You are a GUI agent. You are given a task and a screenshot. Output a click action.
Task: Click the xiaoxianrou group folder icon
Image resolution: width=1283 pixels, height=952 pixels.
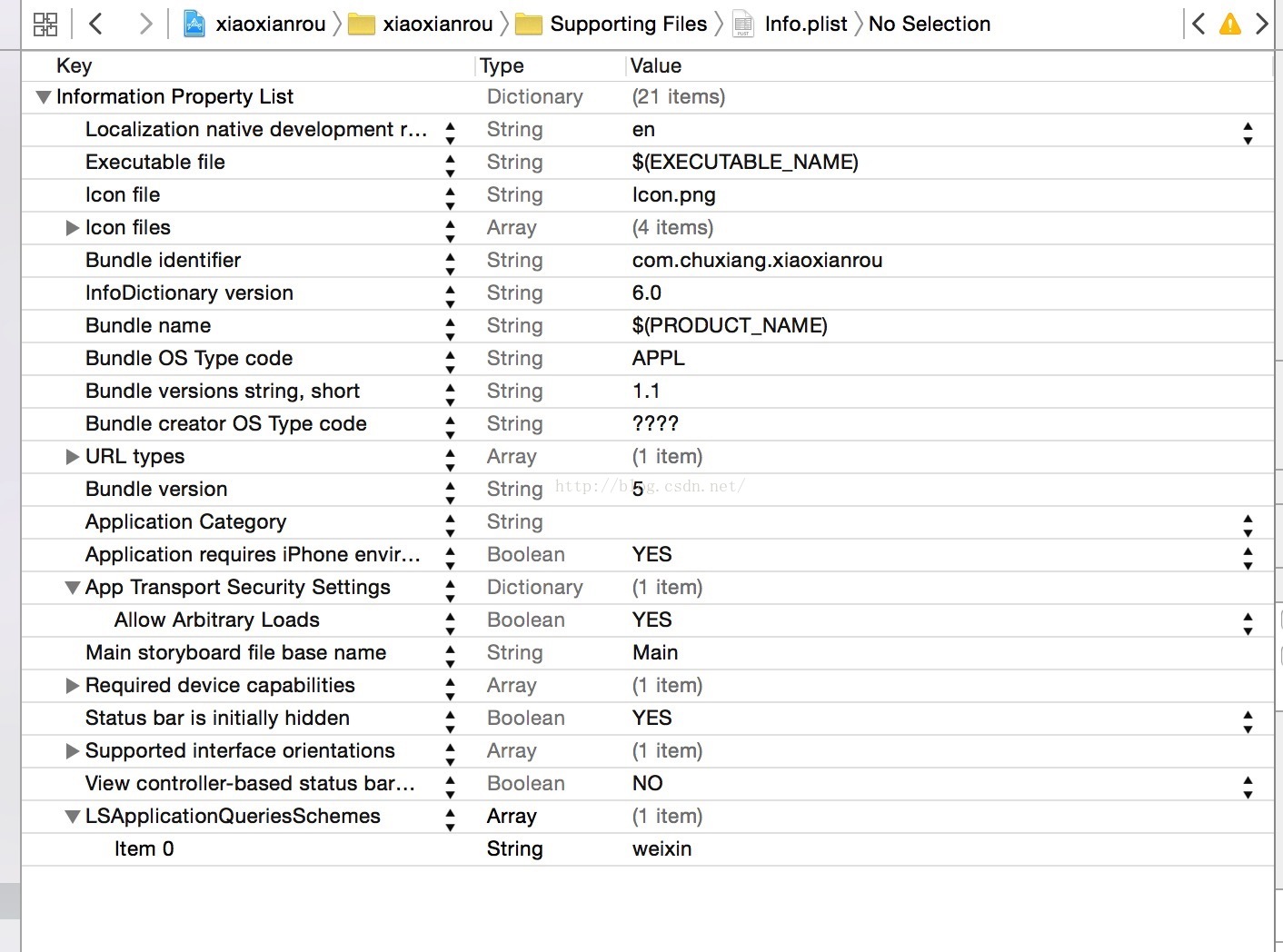[362, 25]
